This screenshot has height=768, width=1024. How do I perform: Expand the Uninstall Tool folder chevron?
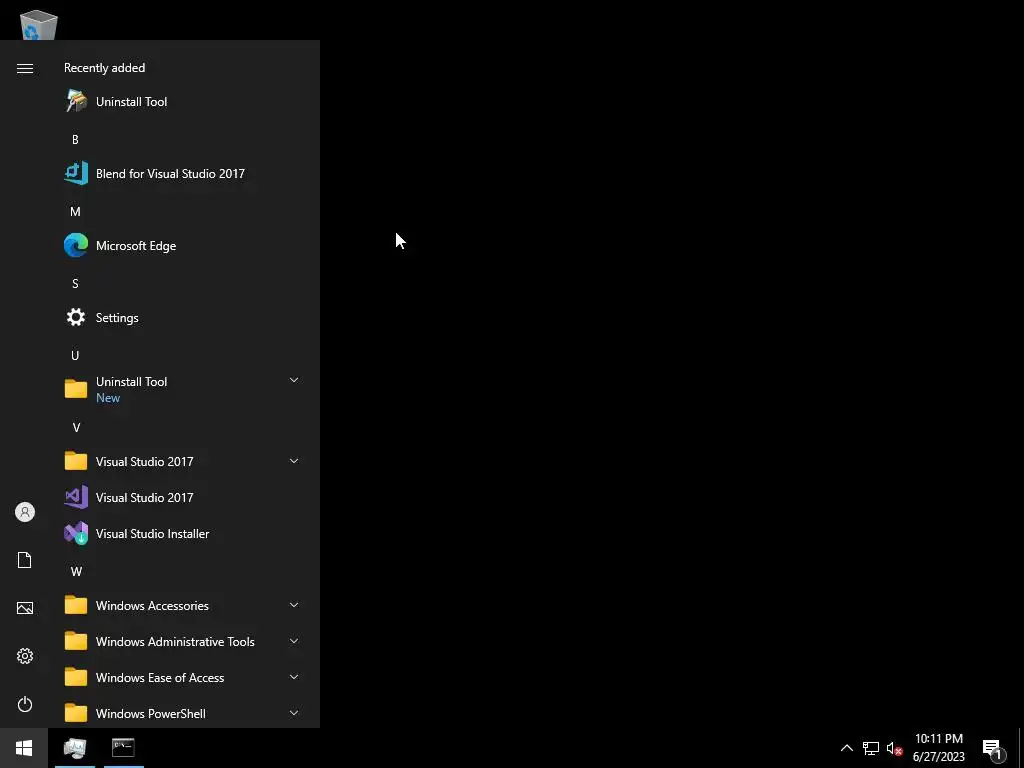[294, 380]
